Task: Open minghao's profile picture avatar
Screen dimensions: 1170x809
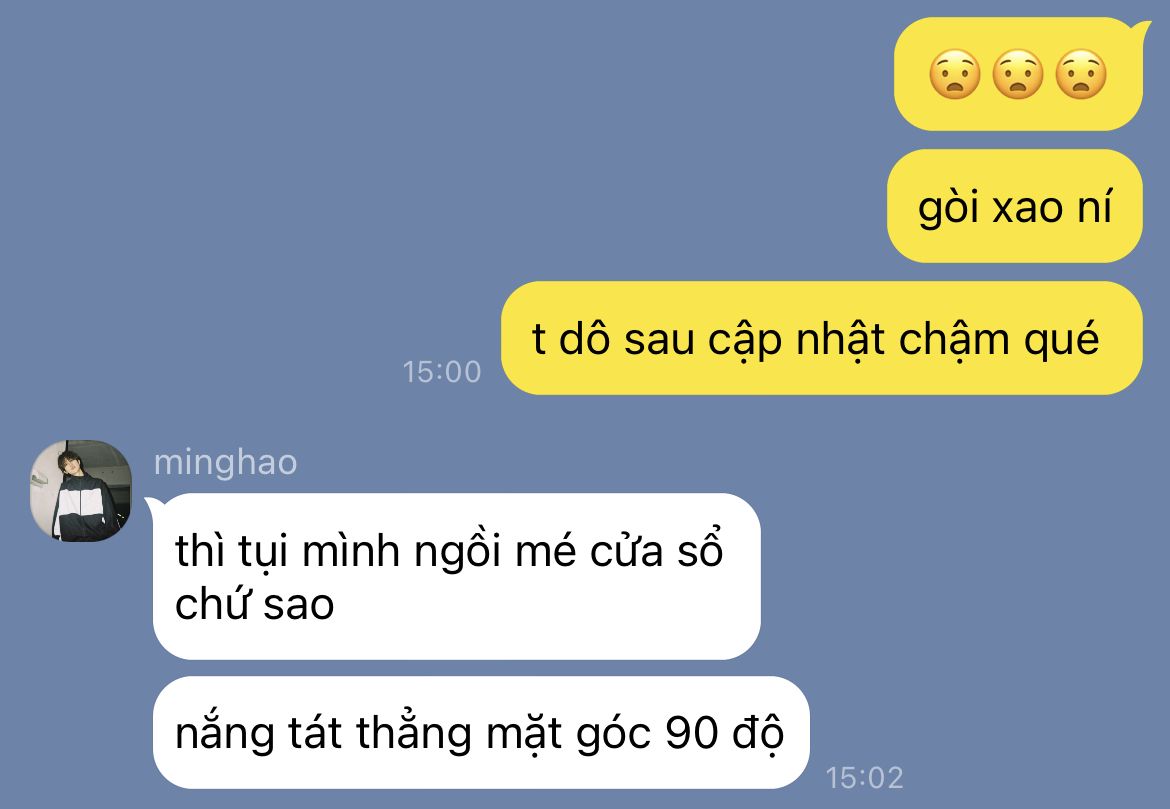Action: pos(81,491)
